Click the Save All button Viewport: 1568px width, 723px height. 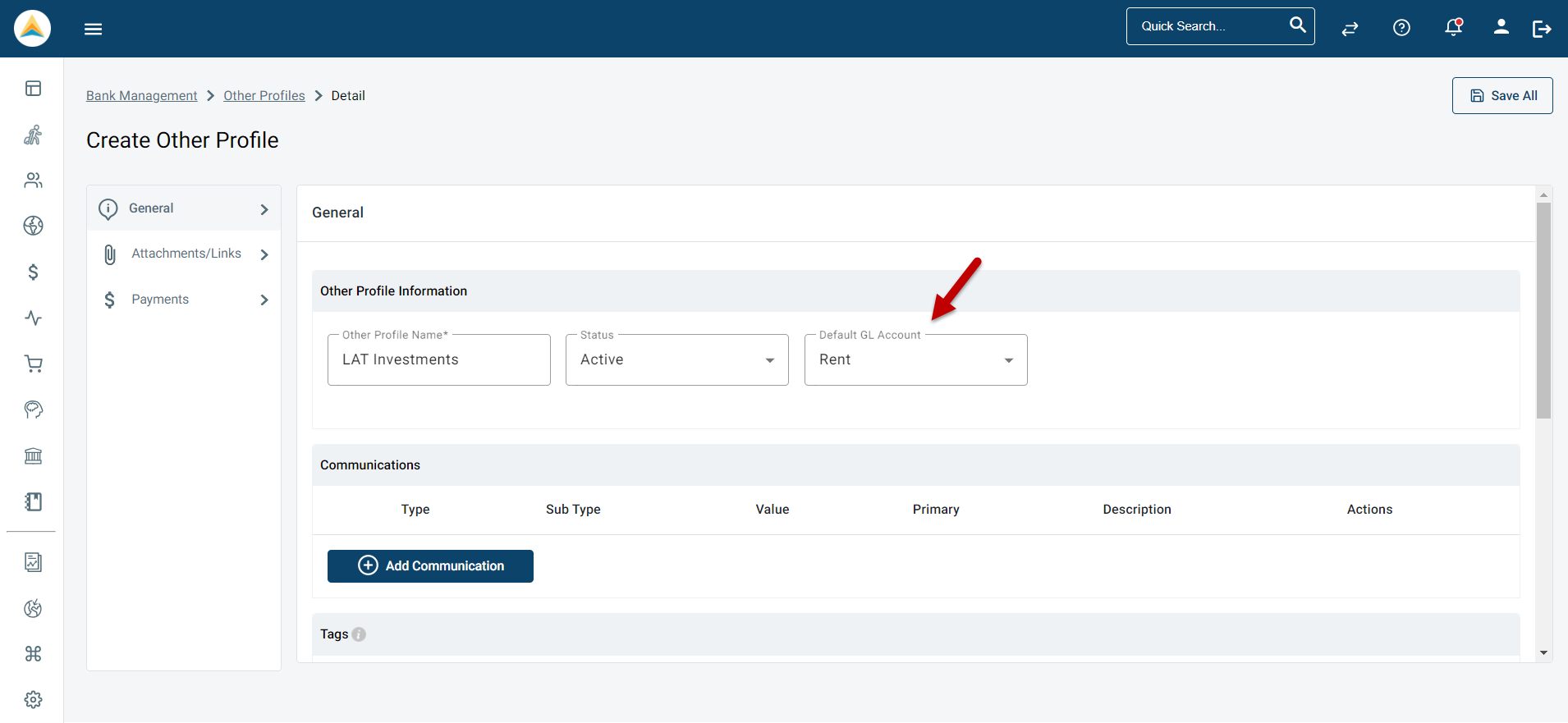click(1502, 96)
